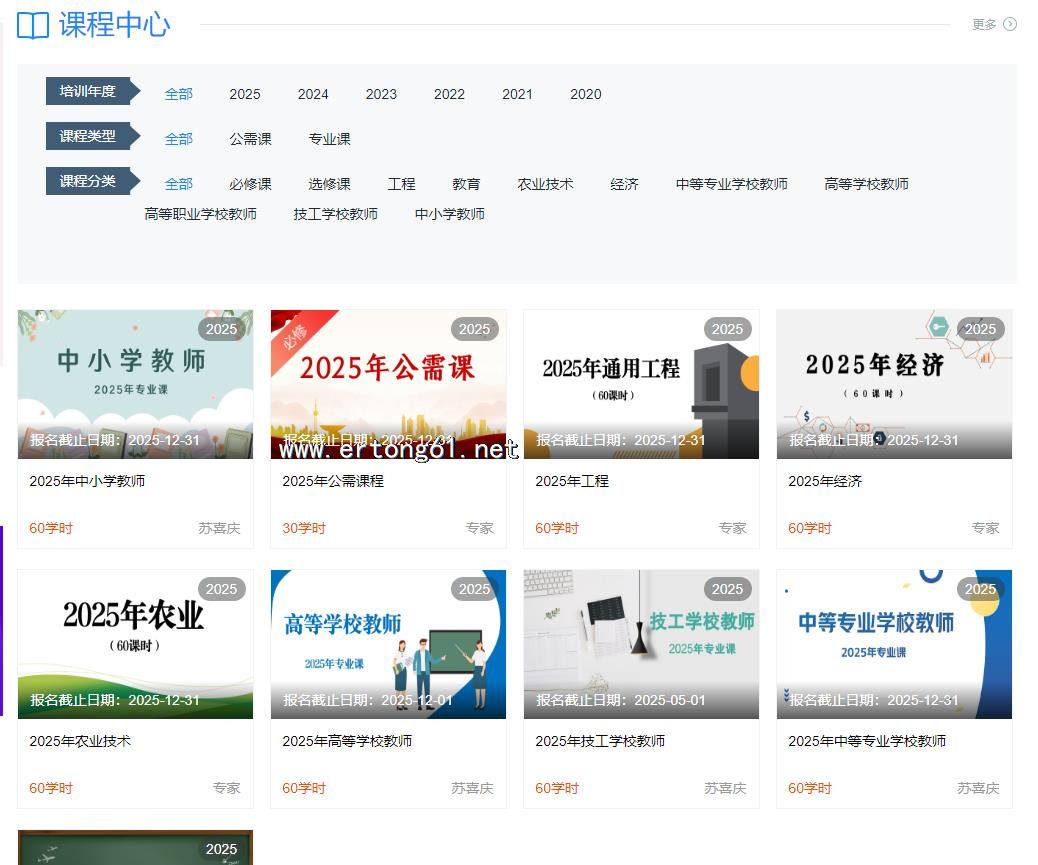Image resolution: width=1038 pixels, height=865 pixels.
Task: Click the 培训年度 filter label
Action: coord(88,91)
